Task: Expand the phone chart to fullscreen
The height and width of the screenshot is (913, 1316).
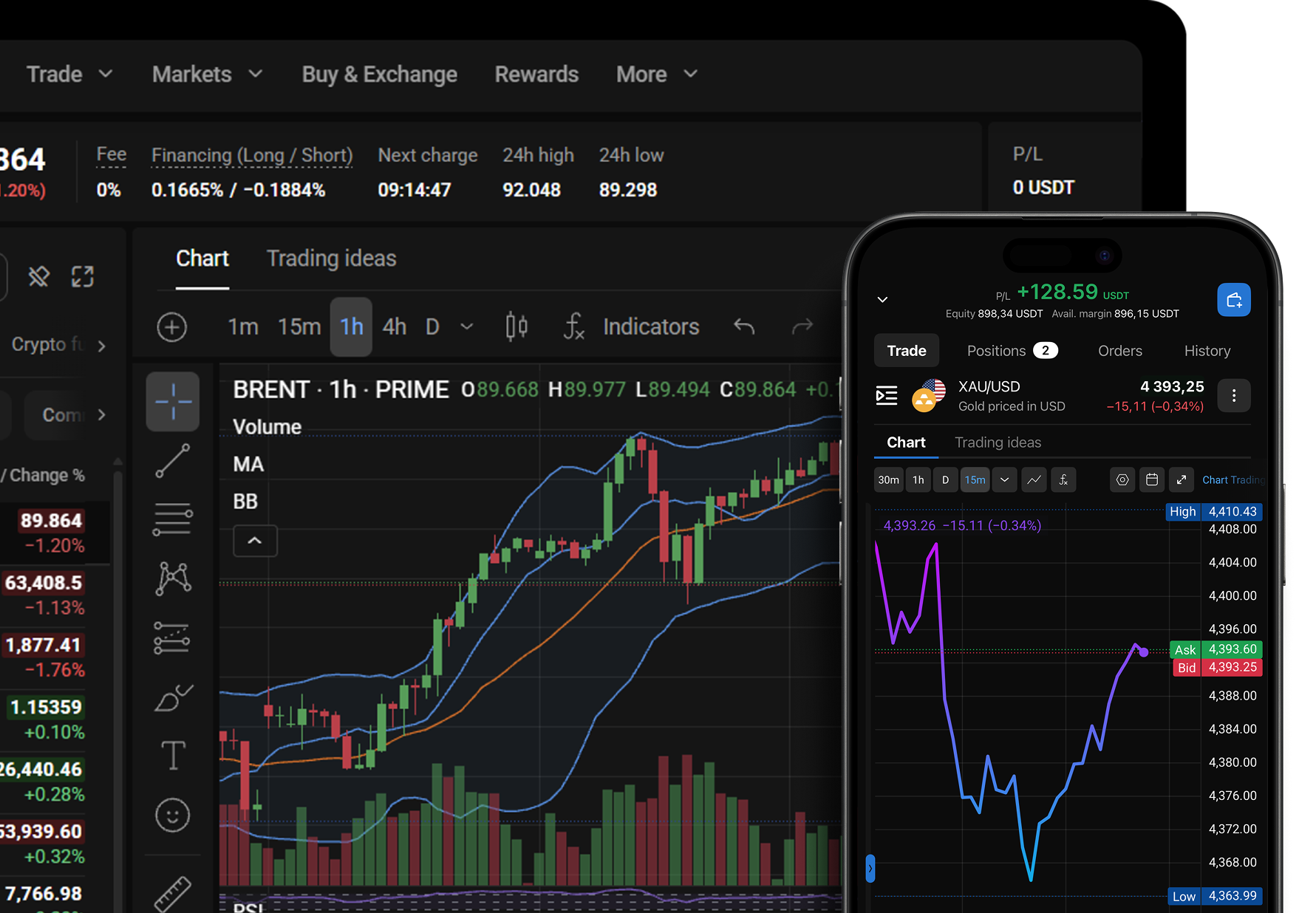Action: click(x=1182, y=480)
